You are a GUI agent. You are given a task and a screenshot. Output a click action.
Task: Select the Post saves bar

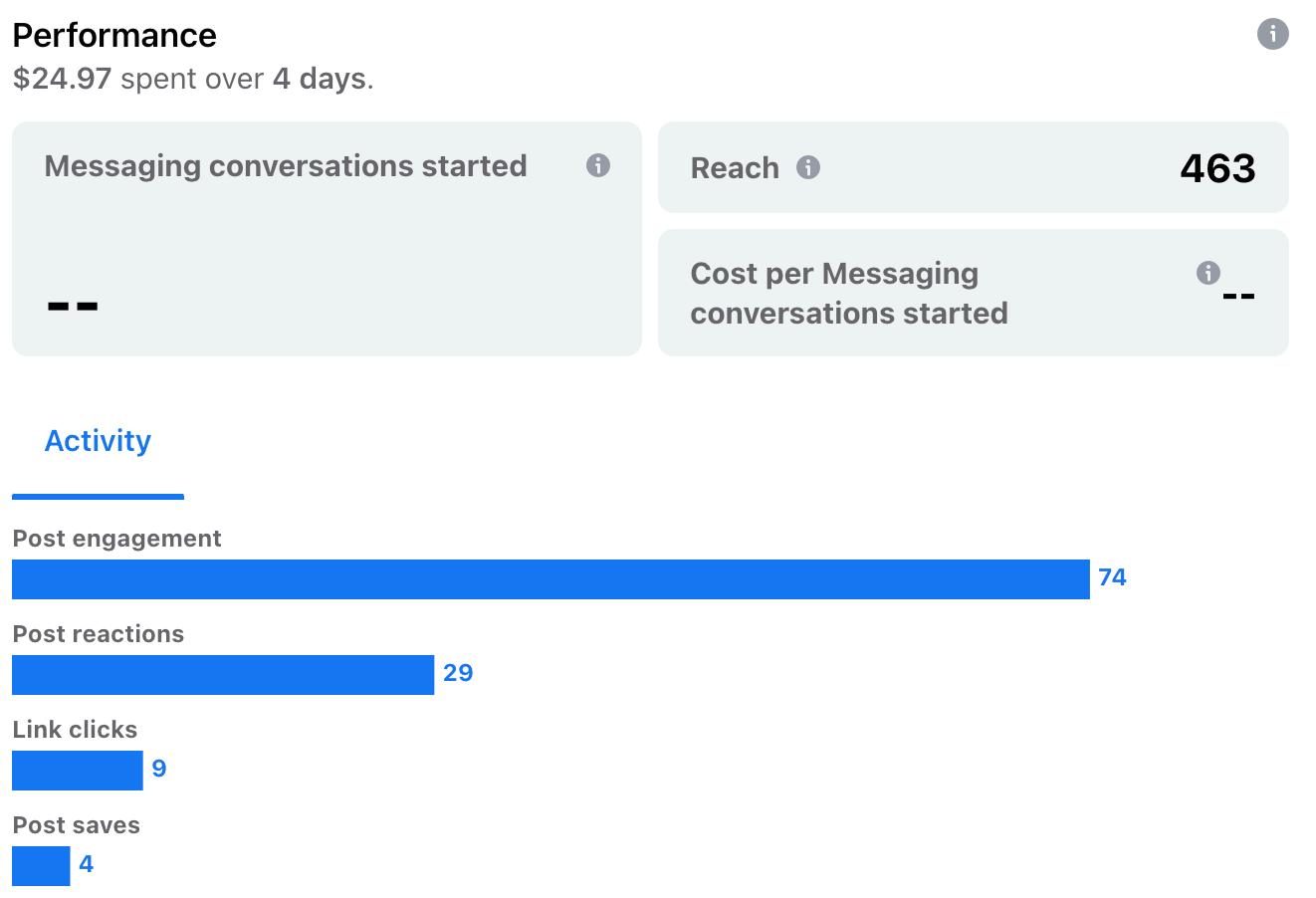coord(41,866)
